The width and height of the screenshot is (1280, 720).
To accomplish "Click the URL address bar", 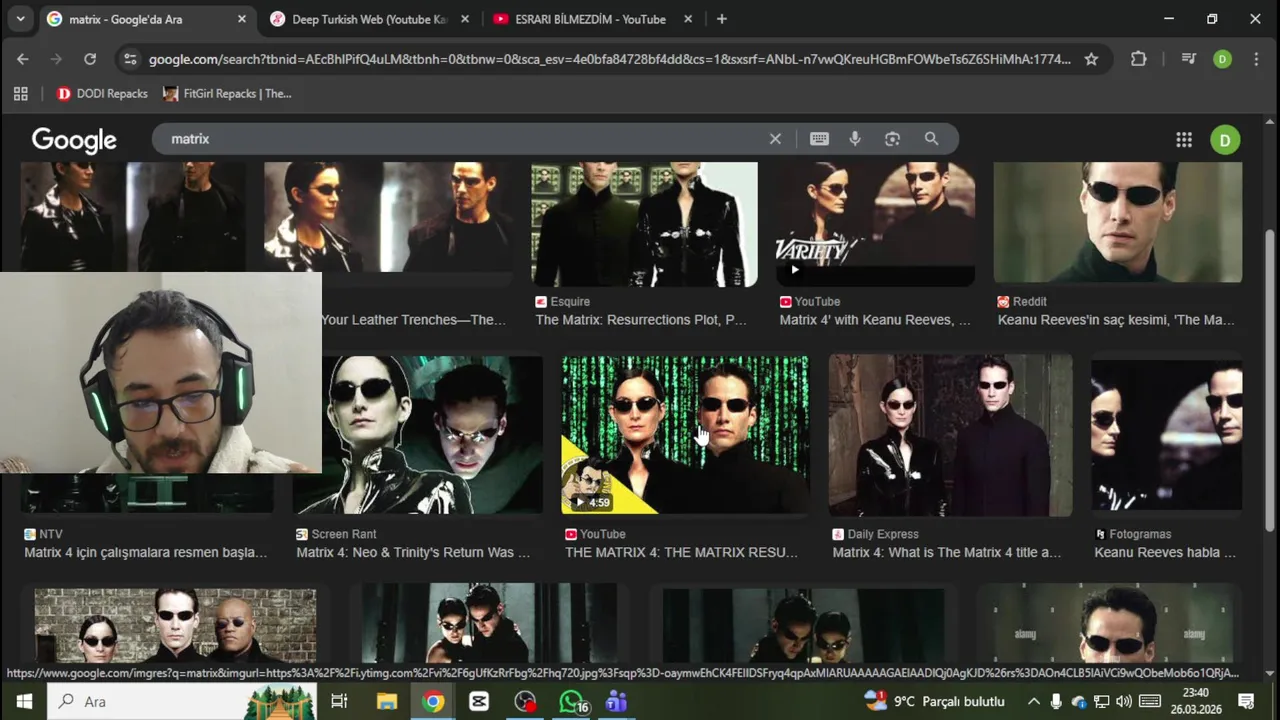I will pos(610,59).
